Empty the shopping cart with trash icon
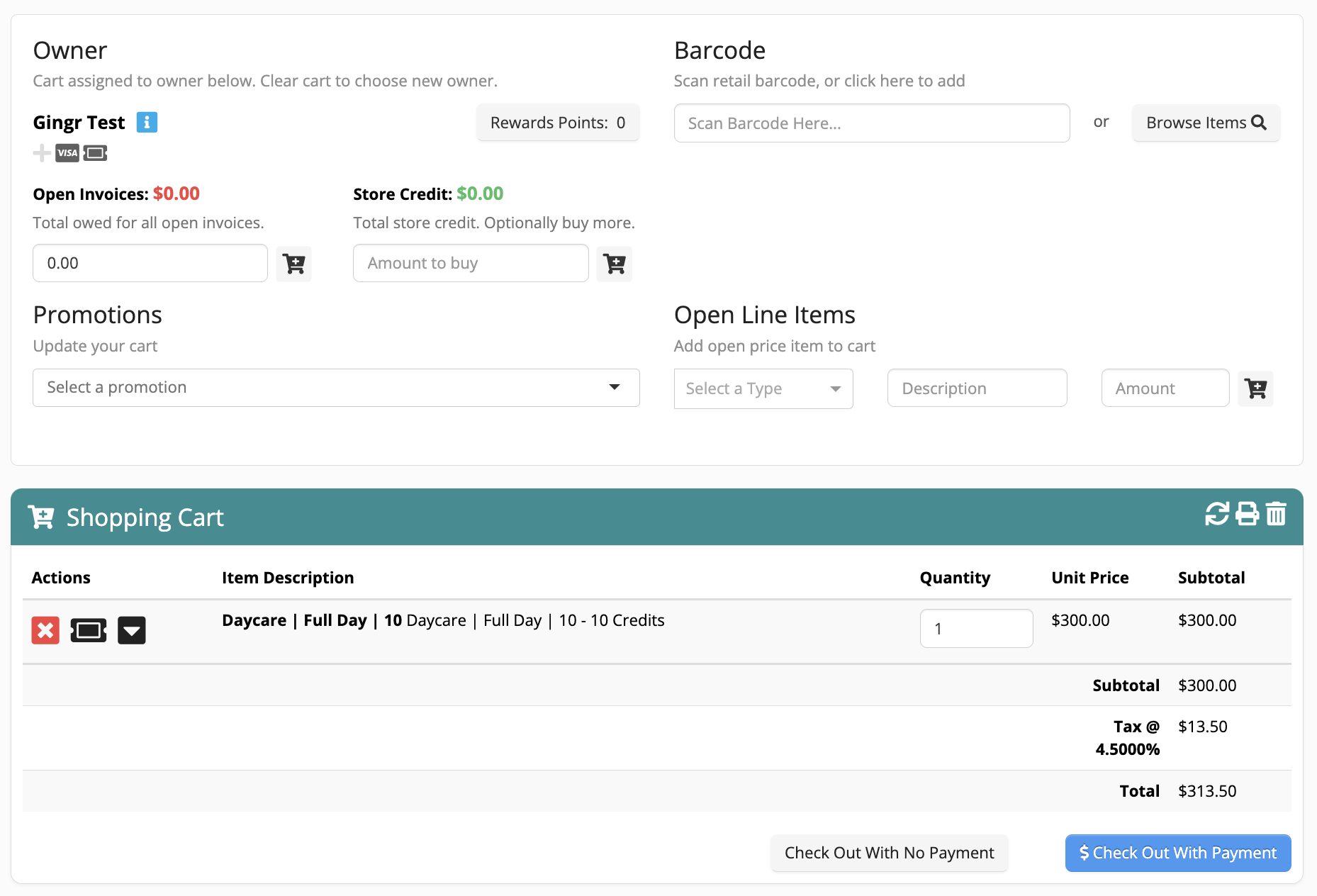Image resolution: width=1317 pixels, height=896 pixels. (x=1276, y=514)
